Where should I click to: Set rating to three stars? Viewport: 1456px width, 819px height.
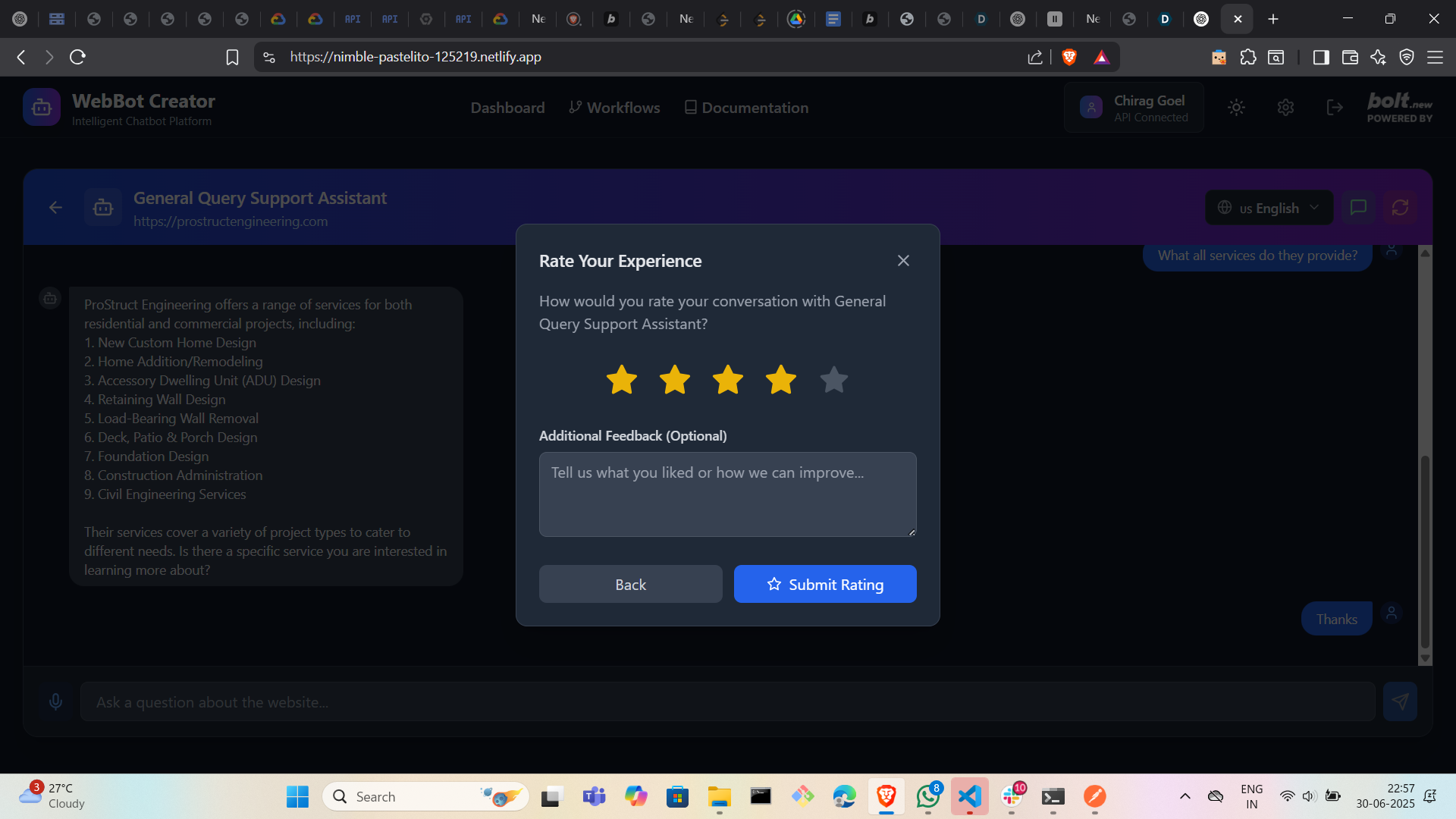(727, 380)
